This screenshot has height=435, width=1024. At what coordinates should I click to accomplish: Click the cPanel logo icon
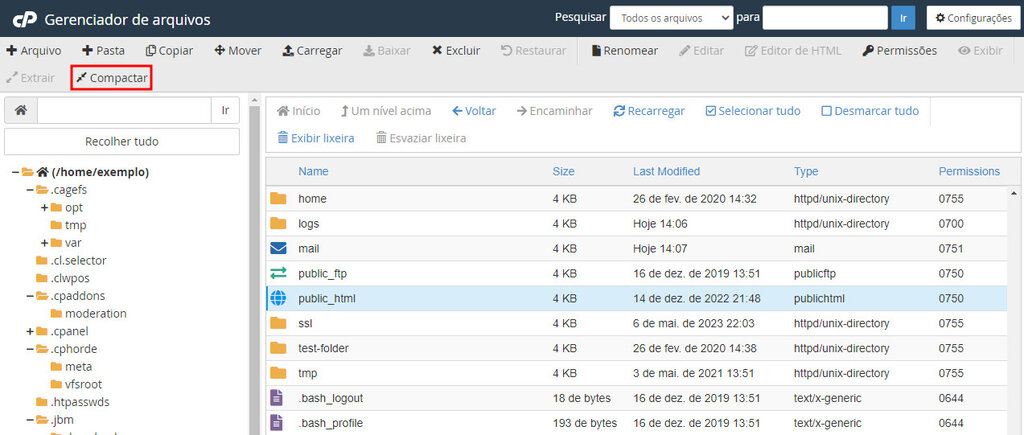25,20
